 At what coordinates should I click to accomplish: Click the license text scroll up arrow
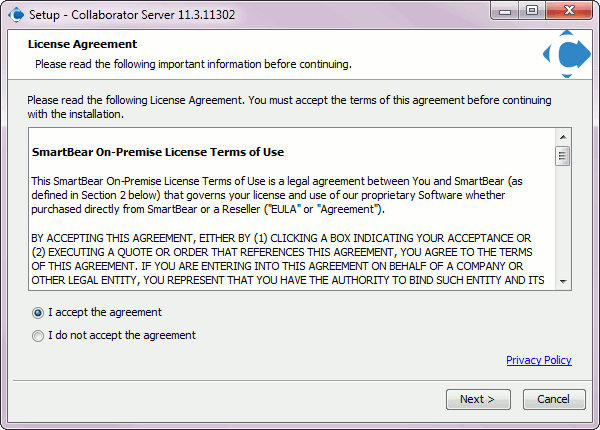(x=563, y=137)
